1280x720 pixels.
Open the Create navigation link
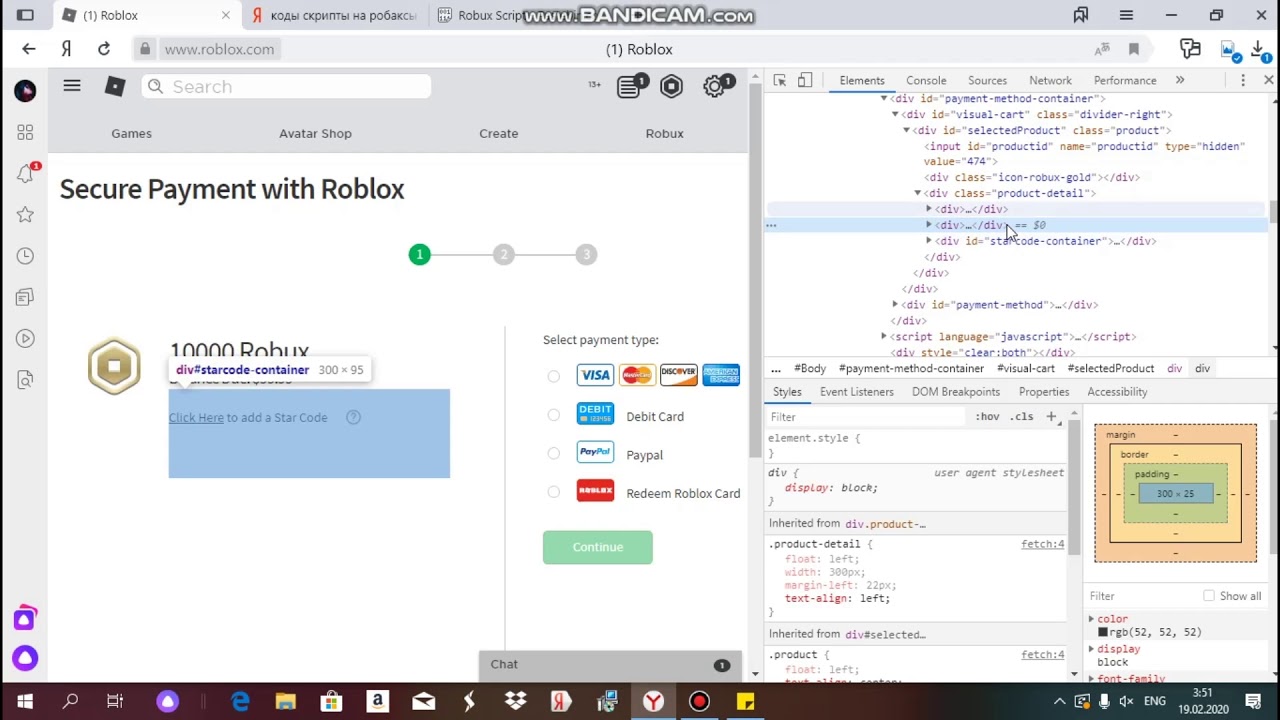click(498, 133)
